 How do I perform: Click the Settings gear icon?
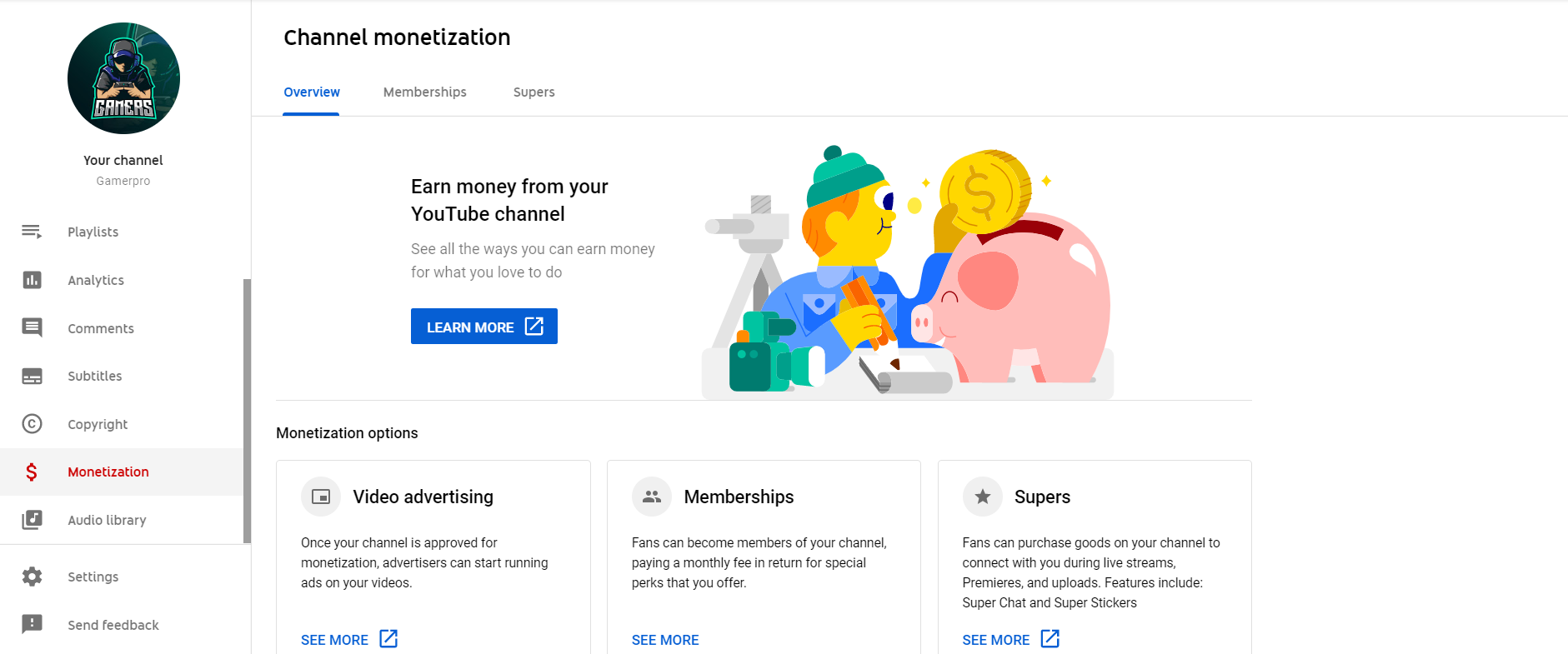[32, 577]
